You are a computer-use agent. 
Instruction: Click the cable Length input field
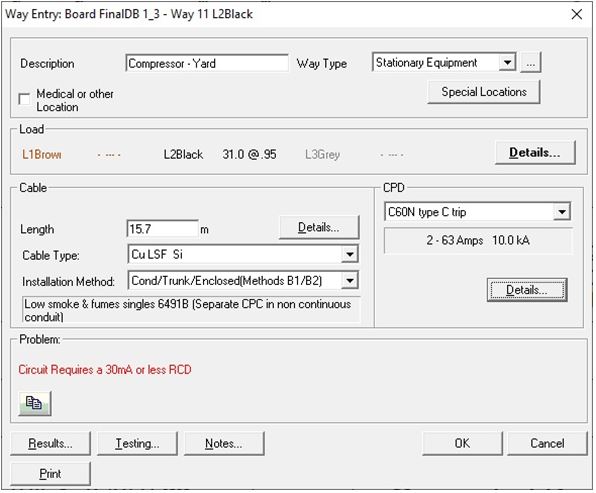click(x=162, y=229)
